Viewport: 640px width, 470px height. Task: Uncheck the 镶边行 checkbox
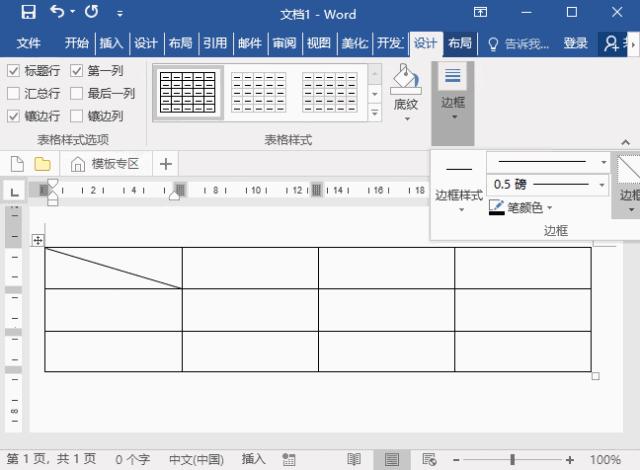13,116
